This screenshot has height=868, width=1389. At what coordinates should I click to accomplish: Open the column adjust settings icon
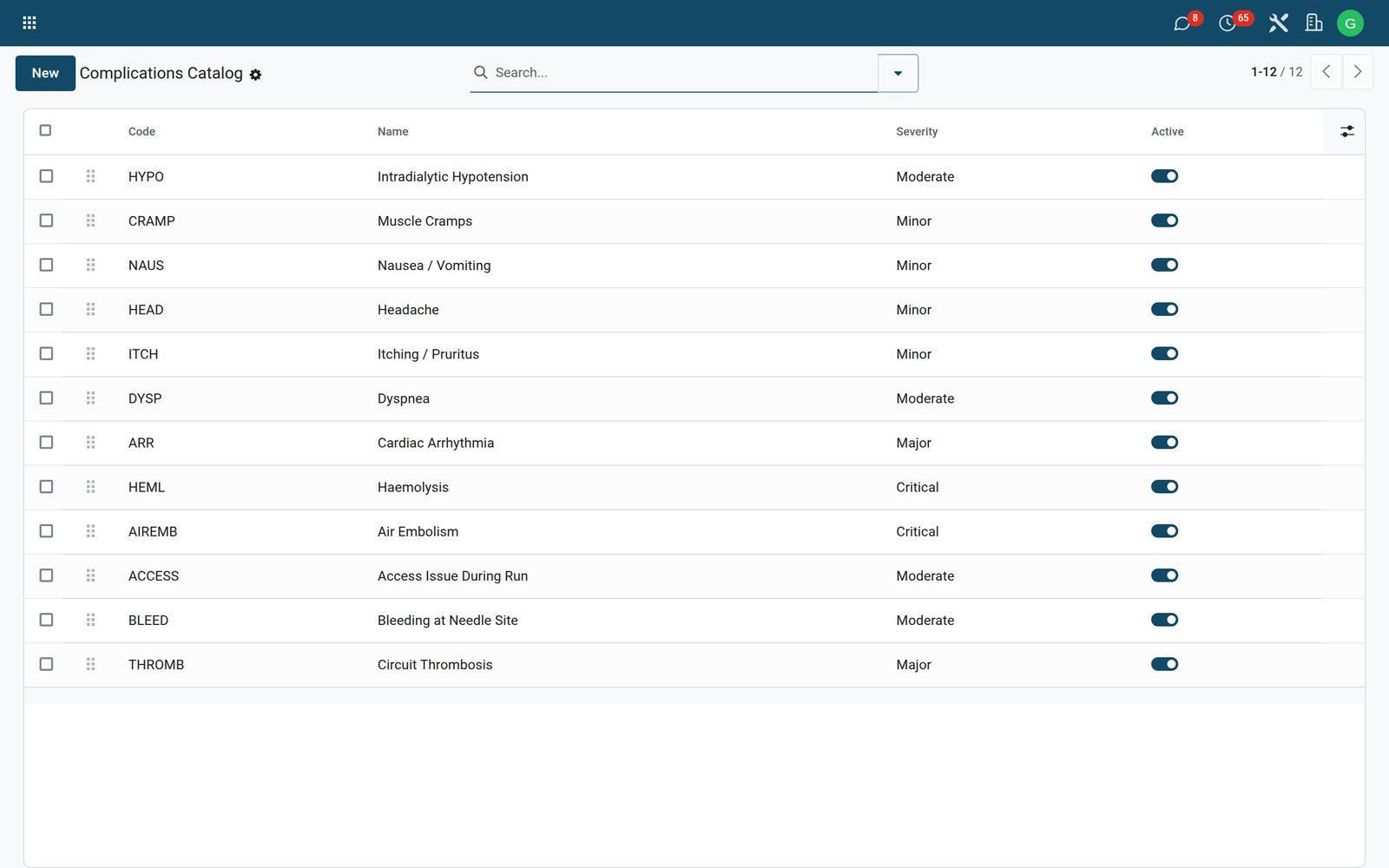1346,131
